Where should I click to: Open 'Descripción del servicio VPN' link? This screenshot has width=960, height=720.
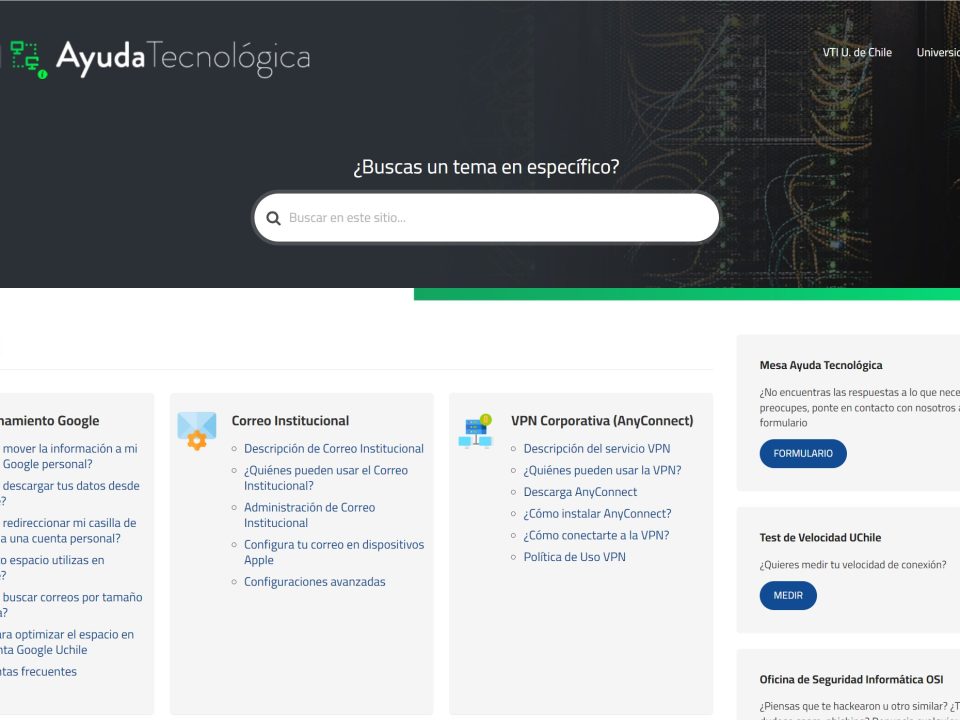[x=596, y=449]
